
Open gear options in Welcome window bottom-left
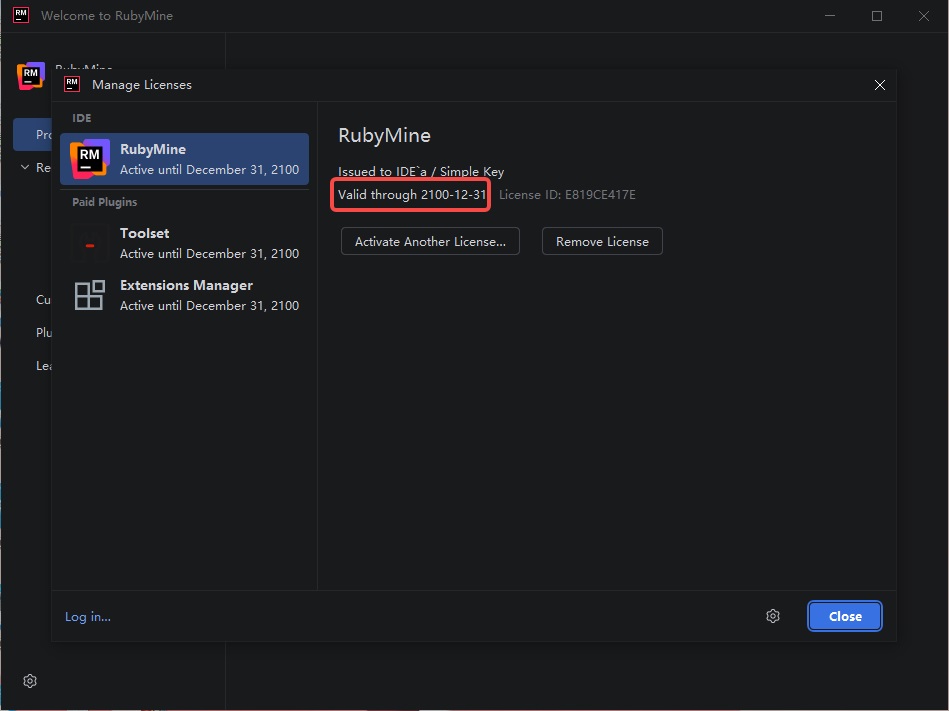[30, 681]
